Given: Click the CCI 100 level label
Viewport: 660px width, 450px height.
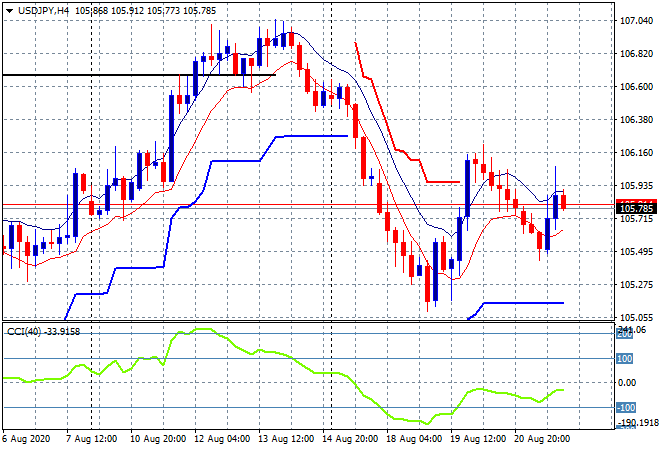Looking at the screenshot, I should pos(625,359).
